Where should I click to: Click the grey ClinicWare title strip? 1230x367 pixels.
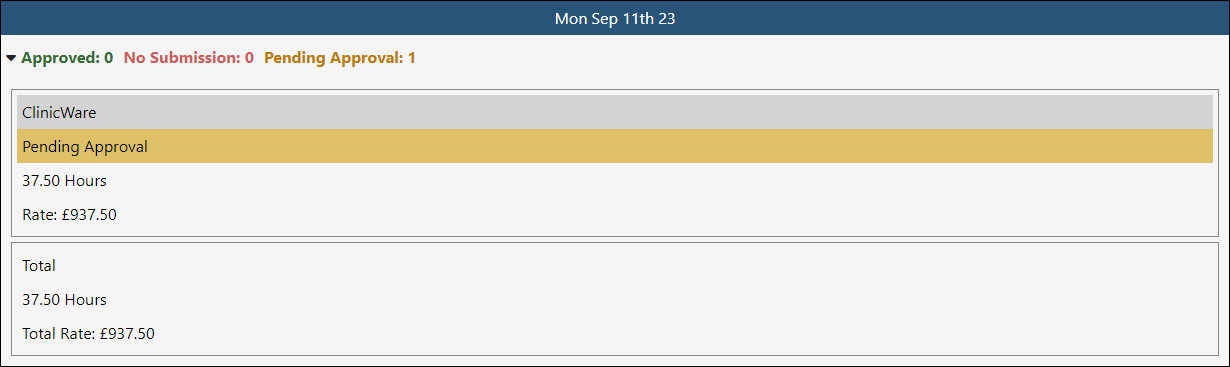(615, 112)
